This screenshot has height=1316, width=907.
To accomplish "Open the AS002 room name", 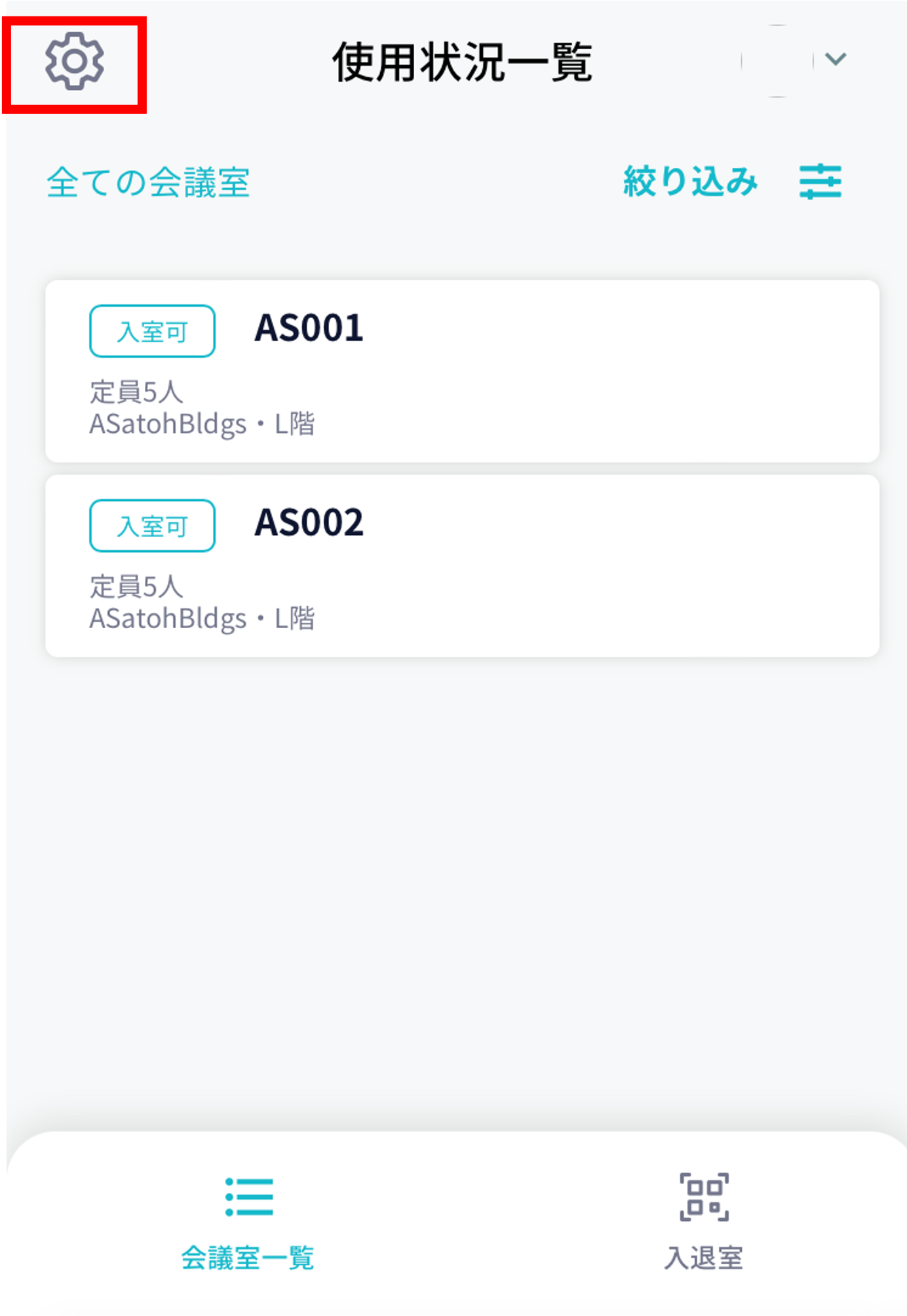I will pos(309,523).
